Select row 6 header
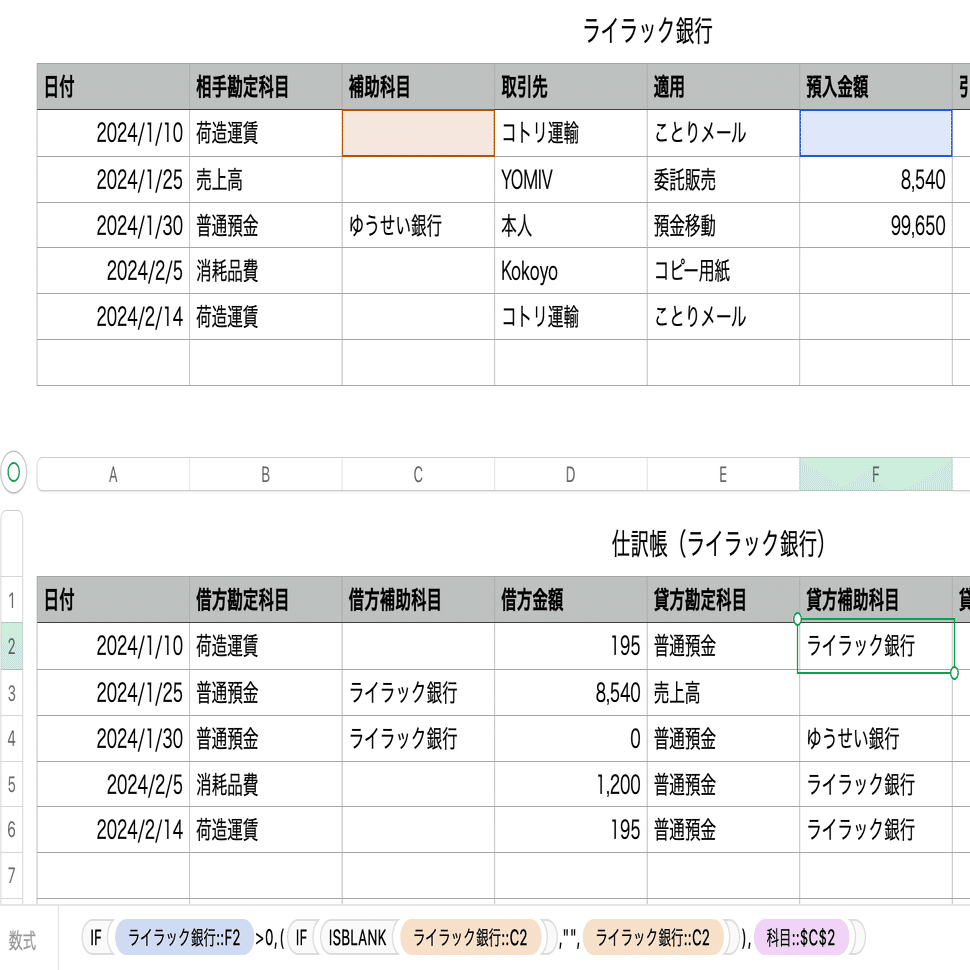 (x=12, y=830)
